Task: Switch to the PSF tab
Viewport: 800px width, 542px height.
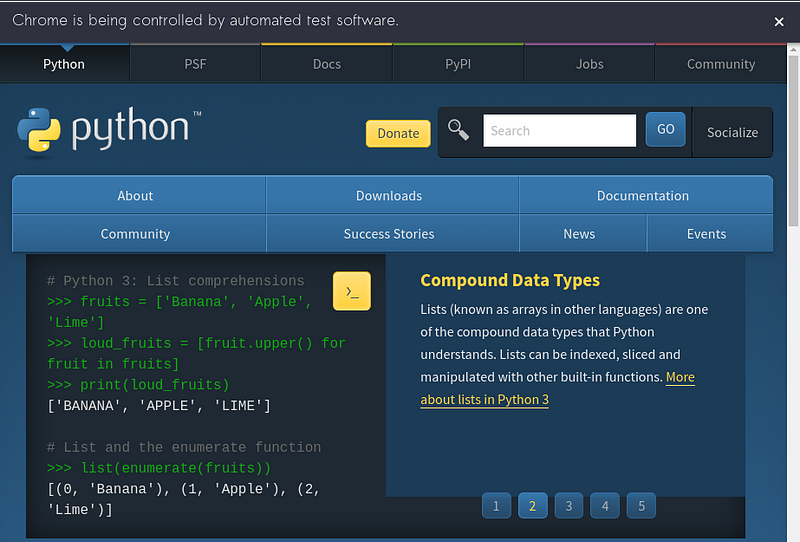Action: (x=195, y=64)
